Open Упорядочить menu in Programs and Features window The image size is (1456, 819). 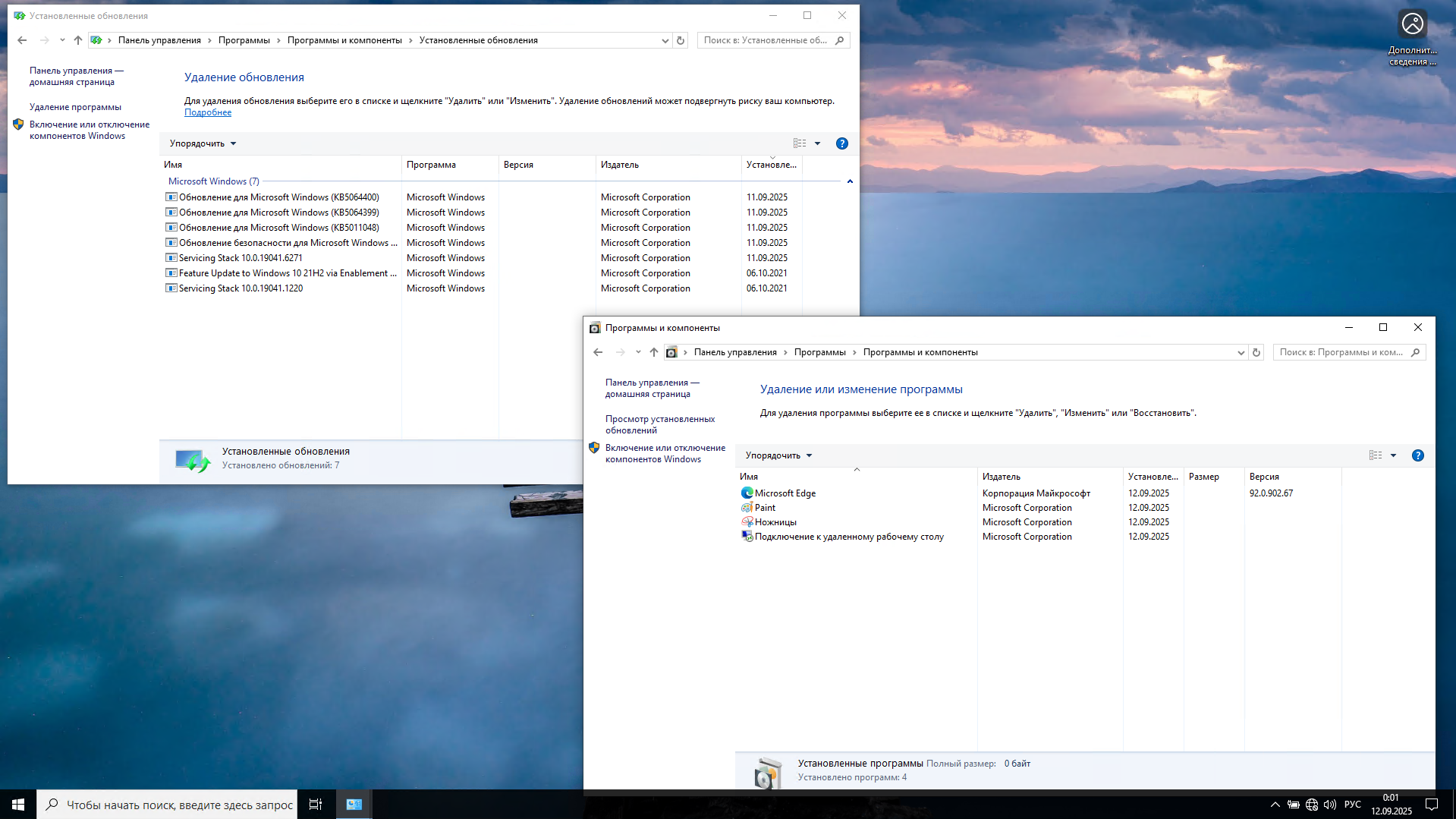pos(778,455)
